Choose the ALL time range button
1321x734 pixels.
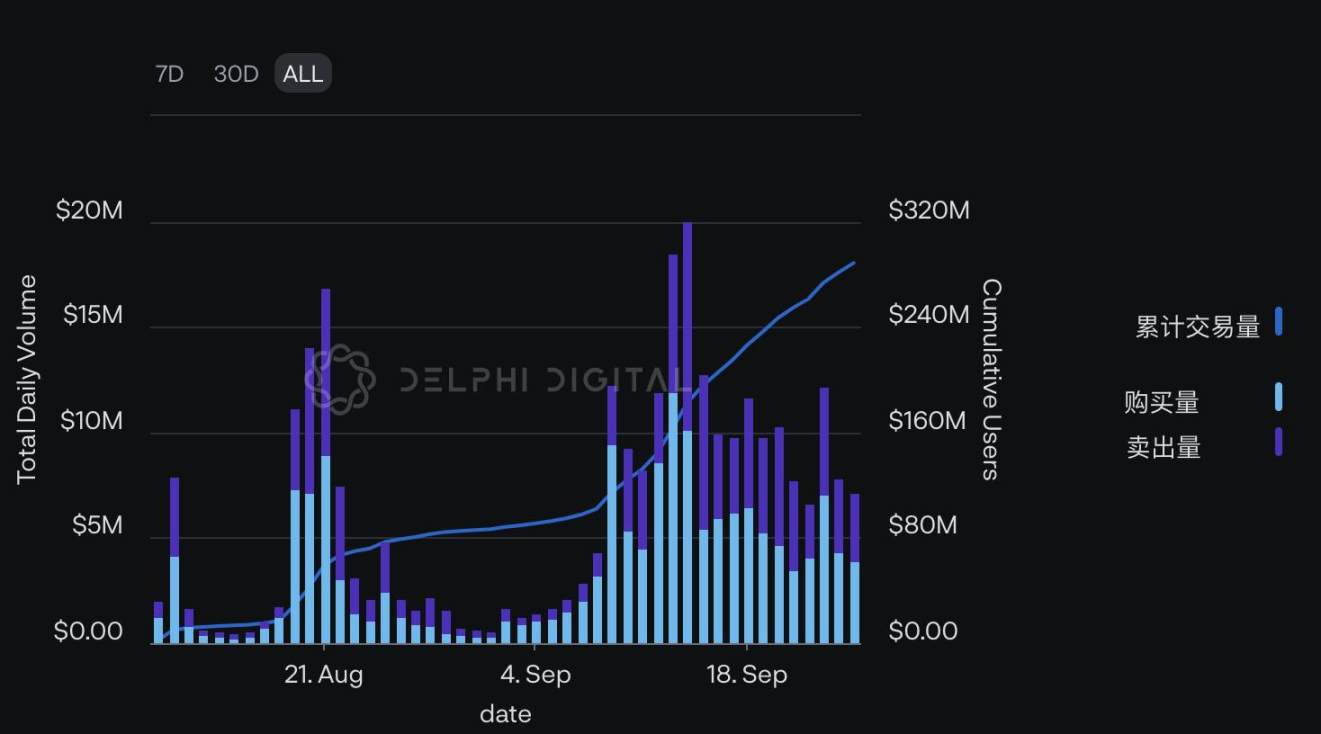[303, 74]
